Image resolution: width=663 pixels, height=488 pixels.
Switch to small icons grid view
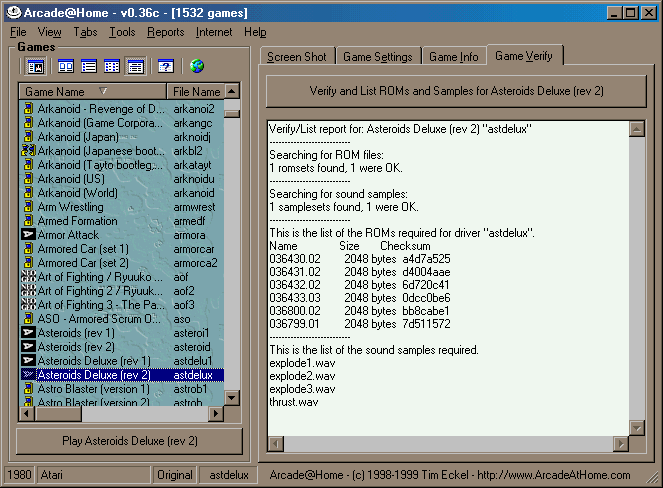point(112,66)
